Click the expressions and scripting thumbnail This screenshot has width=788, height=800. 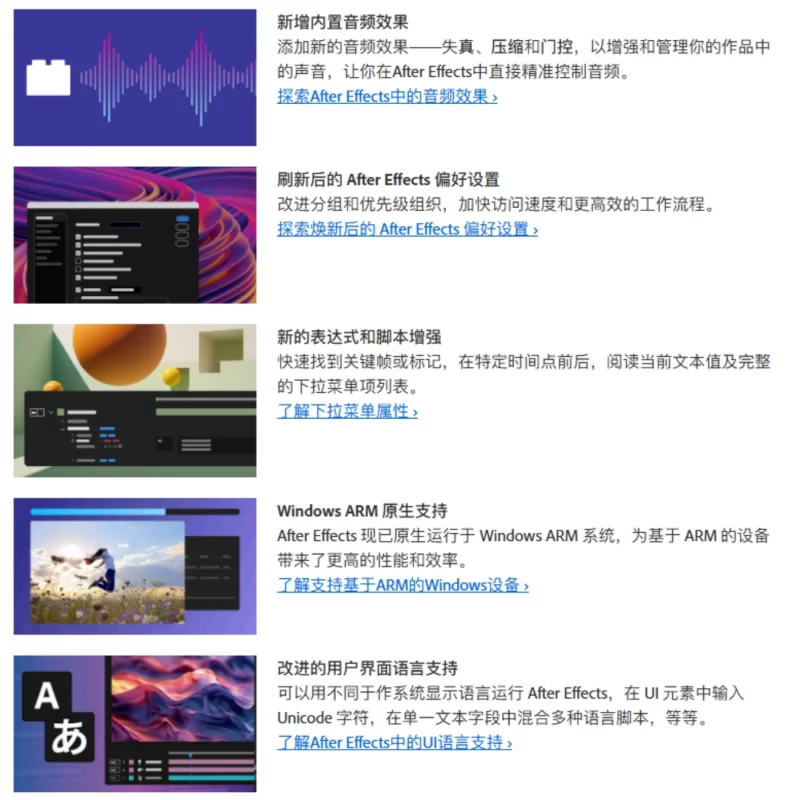coord(135,401)
